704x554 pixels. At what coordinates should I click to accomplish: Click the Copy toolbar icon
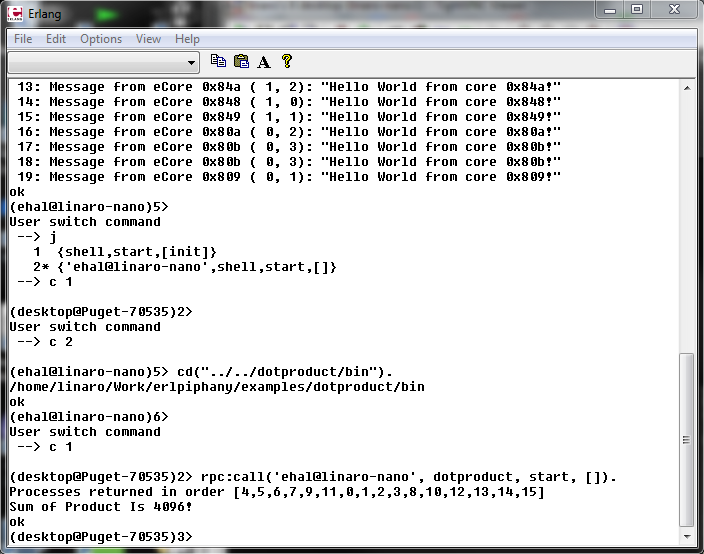pos(218,61)
